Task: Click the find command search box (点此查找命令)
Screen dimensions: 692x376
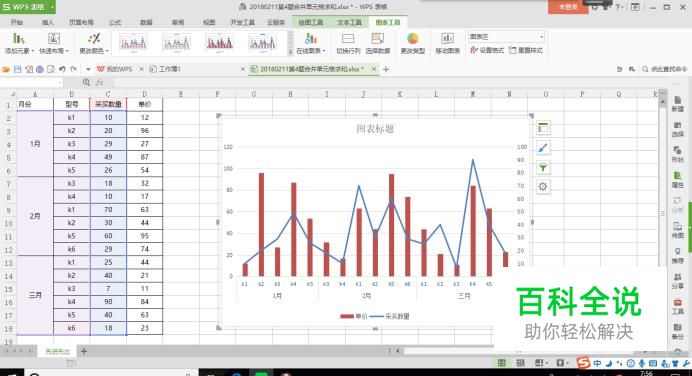Action: (665, 69)
